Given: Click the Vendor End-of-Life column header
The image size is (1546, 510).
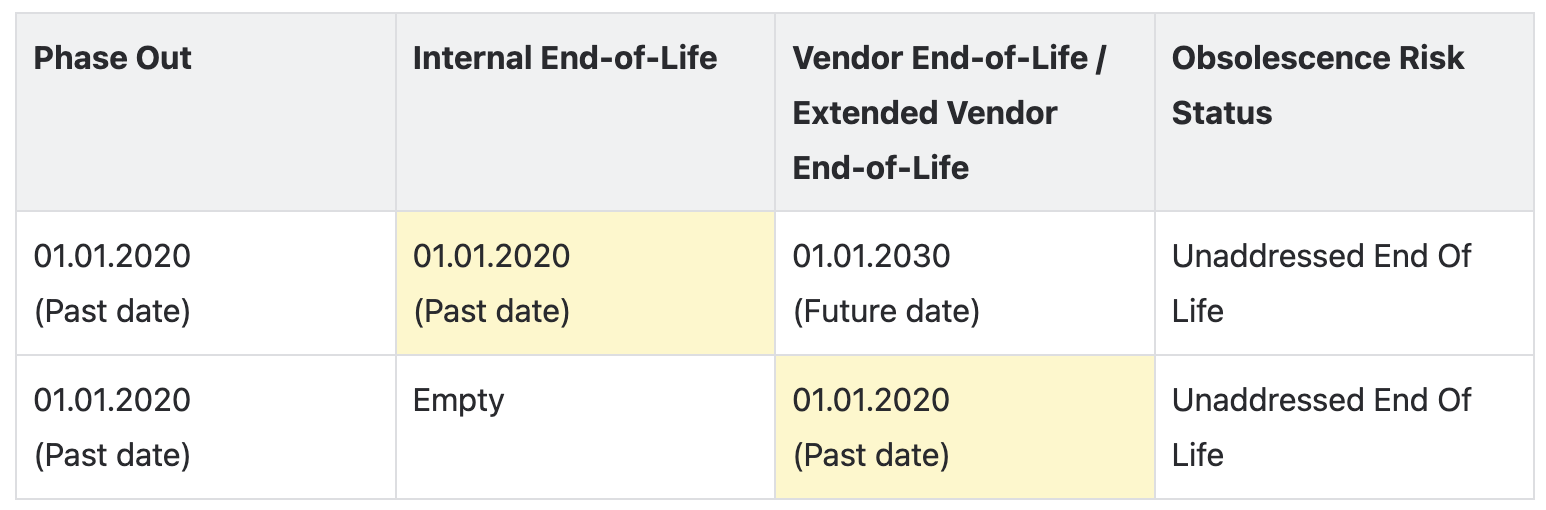Looking at the screenshot, I should click(x=965, y=112).
